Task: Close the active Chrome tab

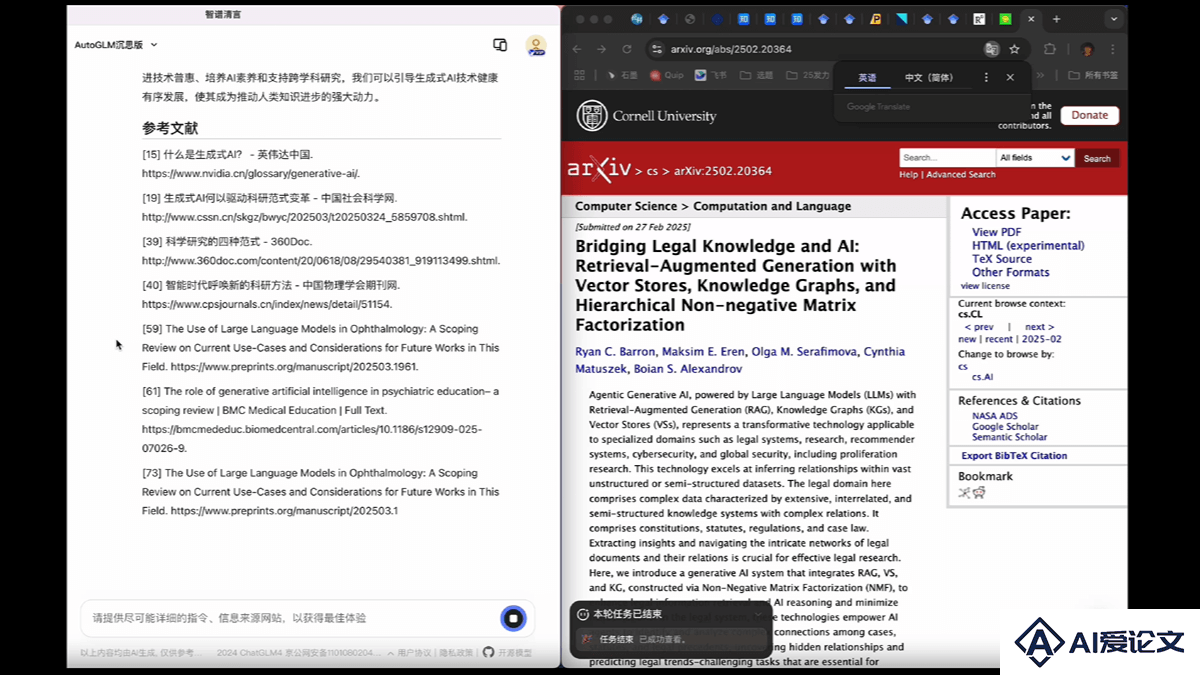Action: (x=1030, y=19)
